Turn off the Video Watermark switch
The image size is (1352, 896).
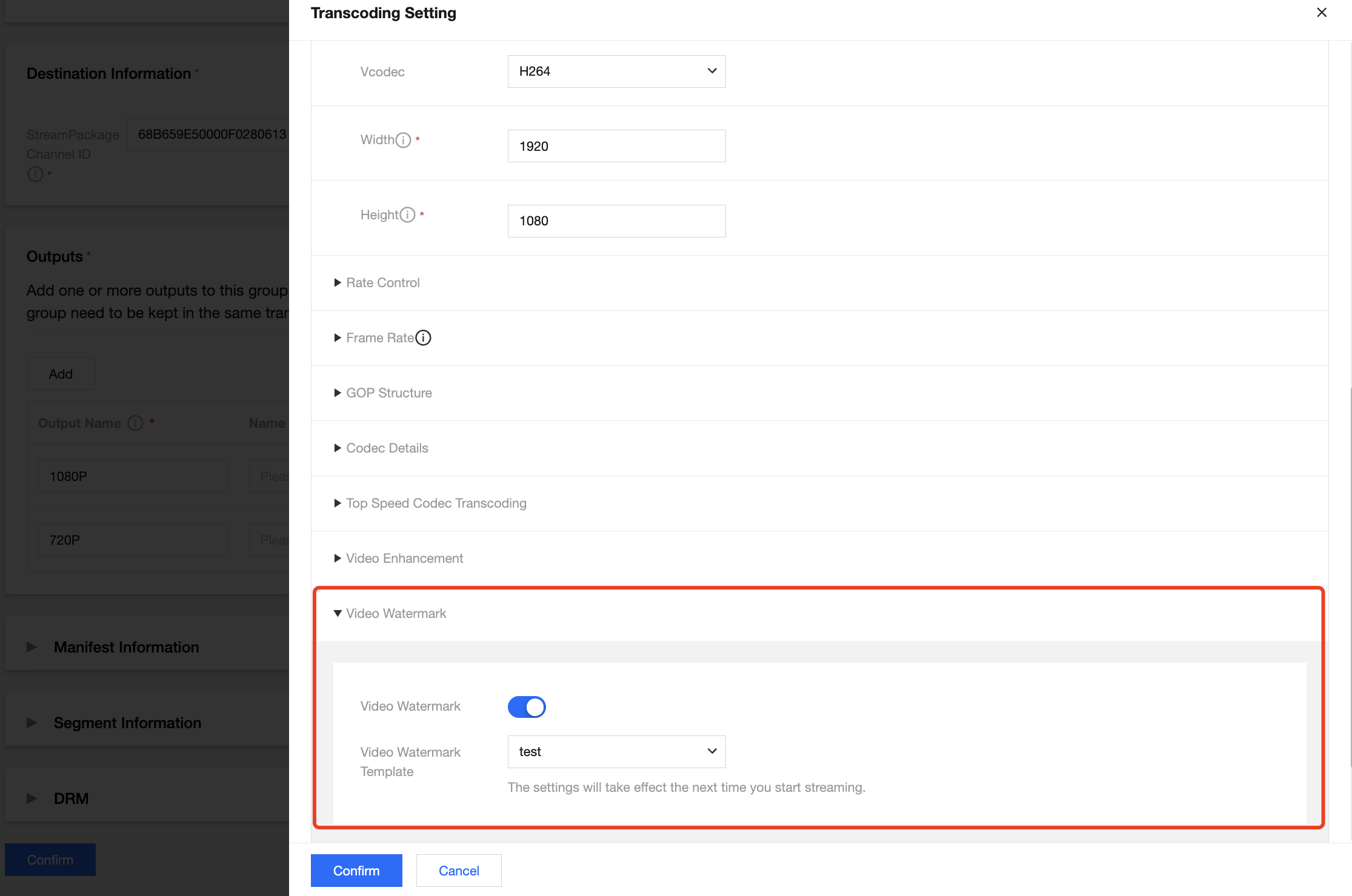[527, 707]
